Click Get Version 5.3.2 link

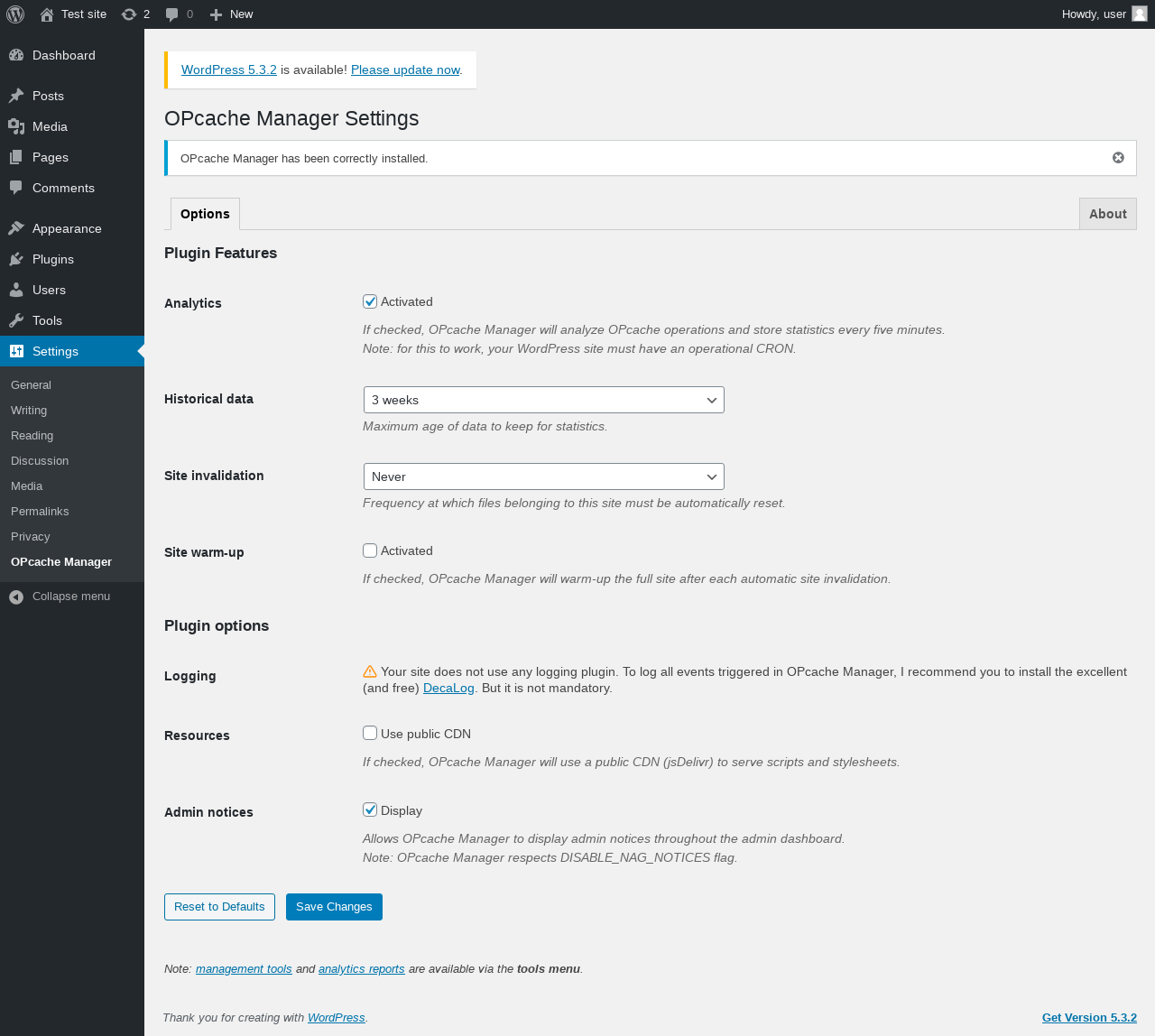1089,1017
